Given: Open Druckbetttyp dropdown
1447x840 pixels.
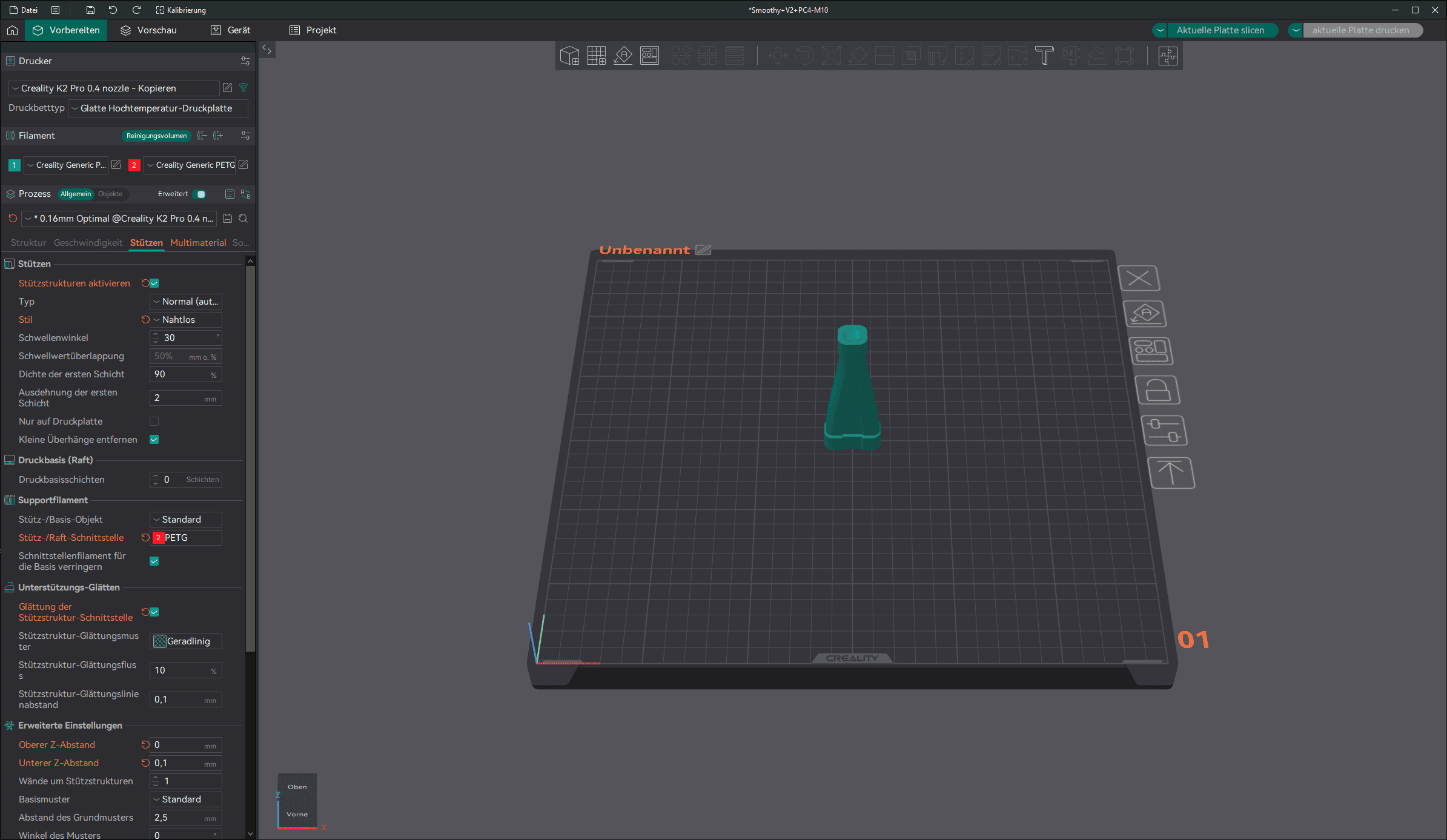Looking at the screenshot, I should click(x=158, y=108).
